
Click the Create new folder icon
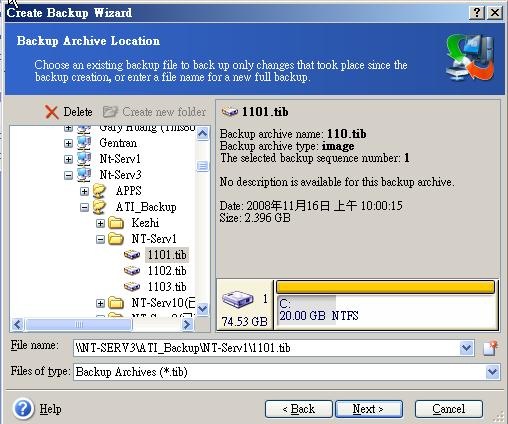click(x=110, y=112)
